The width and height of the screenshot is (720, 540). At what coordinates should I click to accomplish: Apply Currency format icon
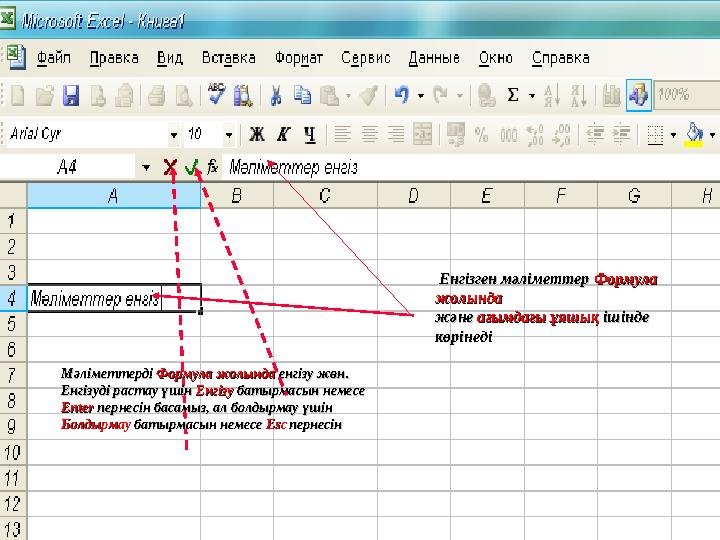coord(455,135)
